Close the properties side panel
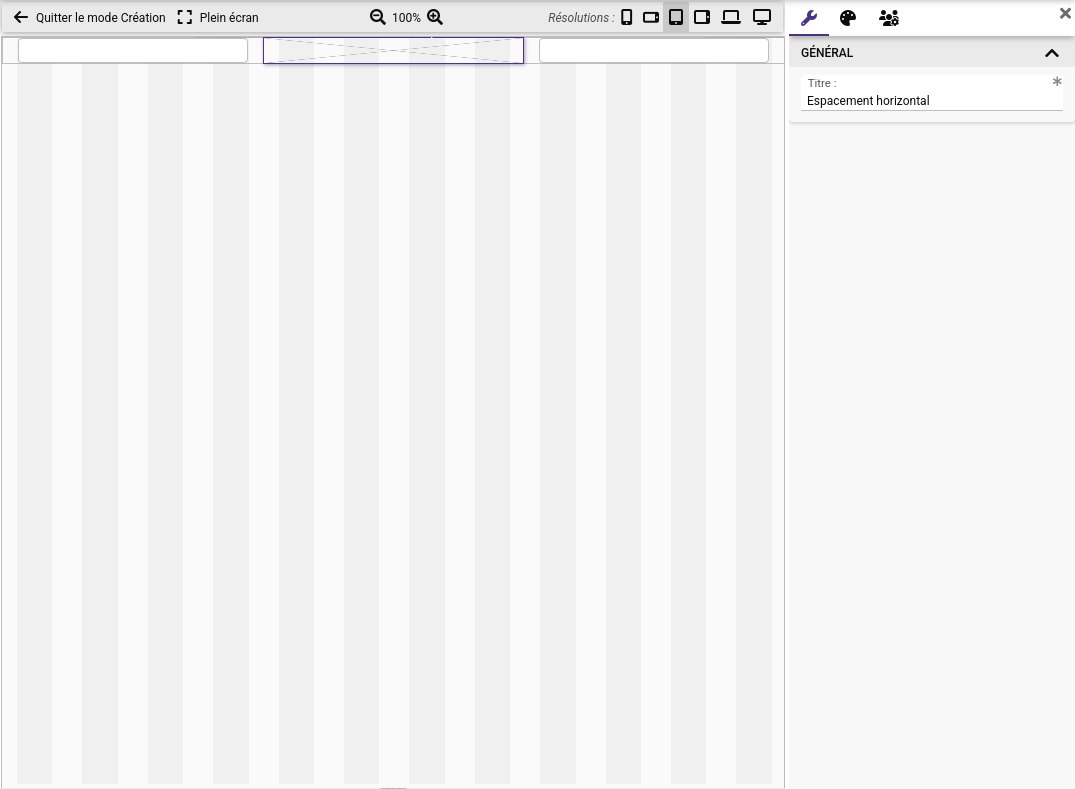The image size is (1075, 789). (1065, 13)
